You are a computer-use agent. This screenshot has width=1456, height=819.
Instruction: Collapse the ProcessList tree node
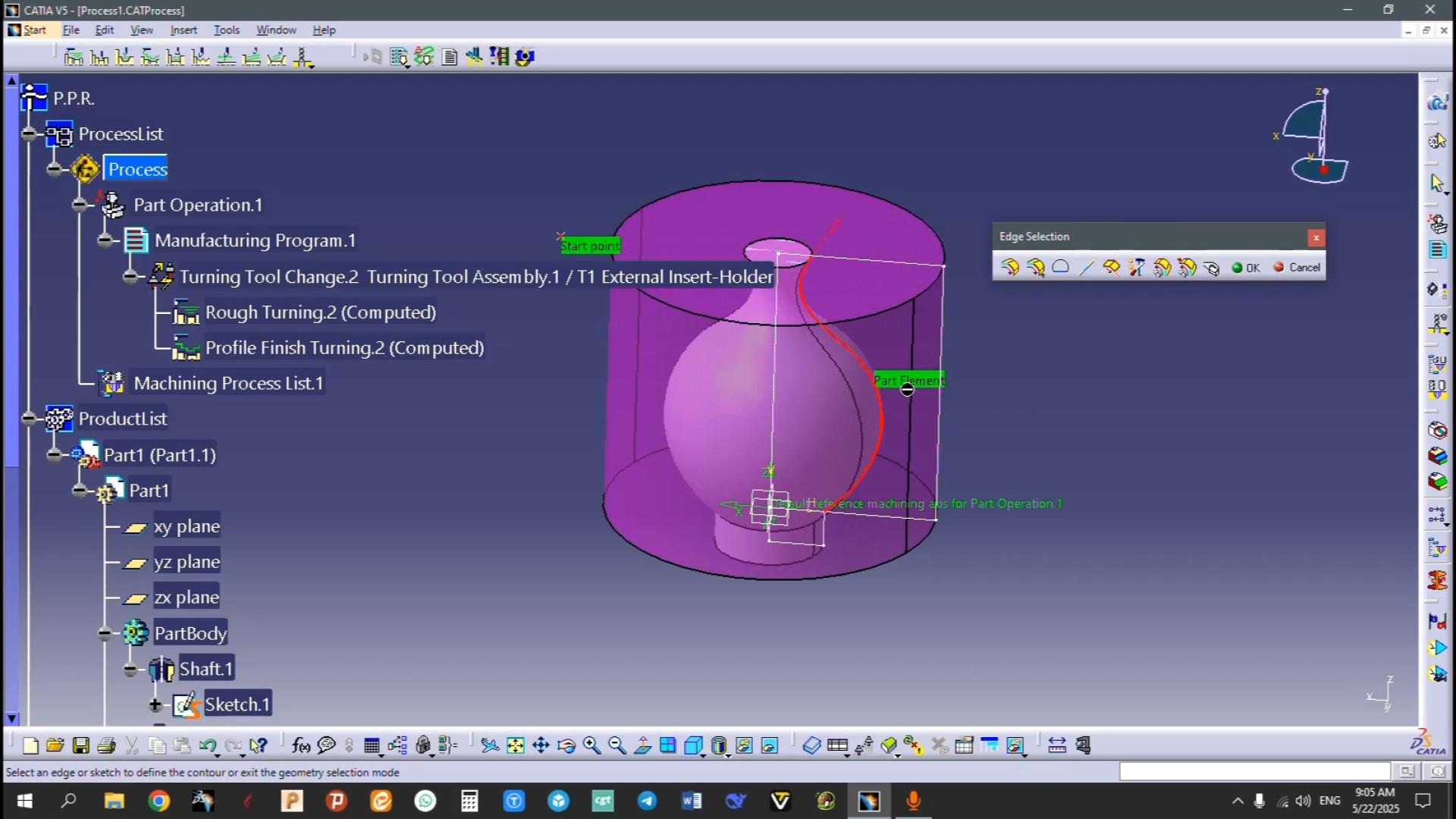coord(29,134)
